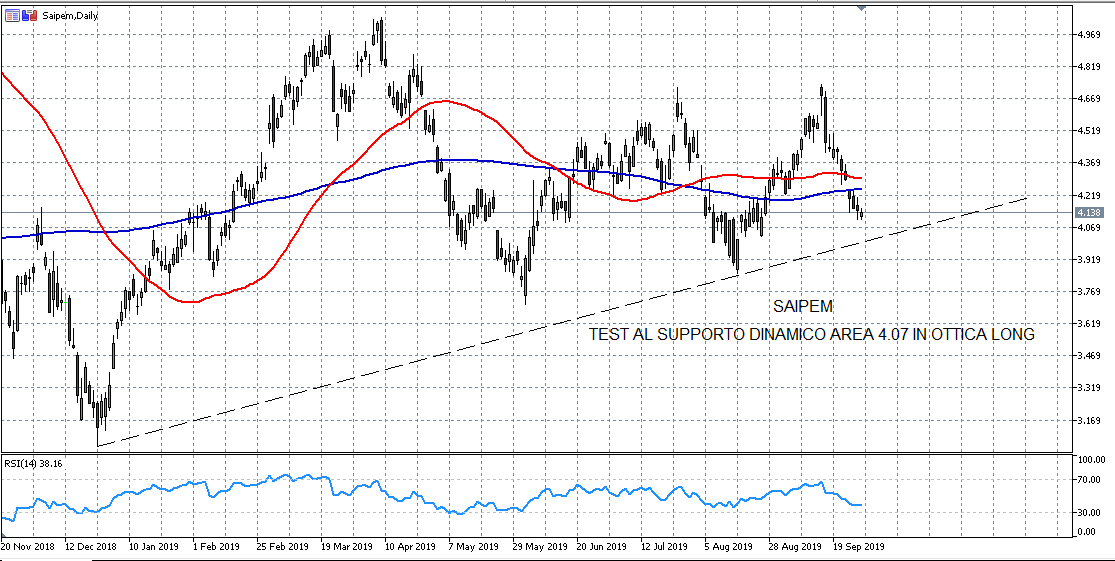This screenshot has width=1115, height=561.
Task: Click the 3.319 price axis label
Action: (1089, 388)
